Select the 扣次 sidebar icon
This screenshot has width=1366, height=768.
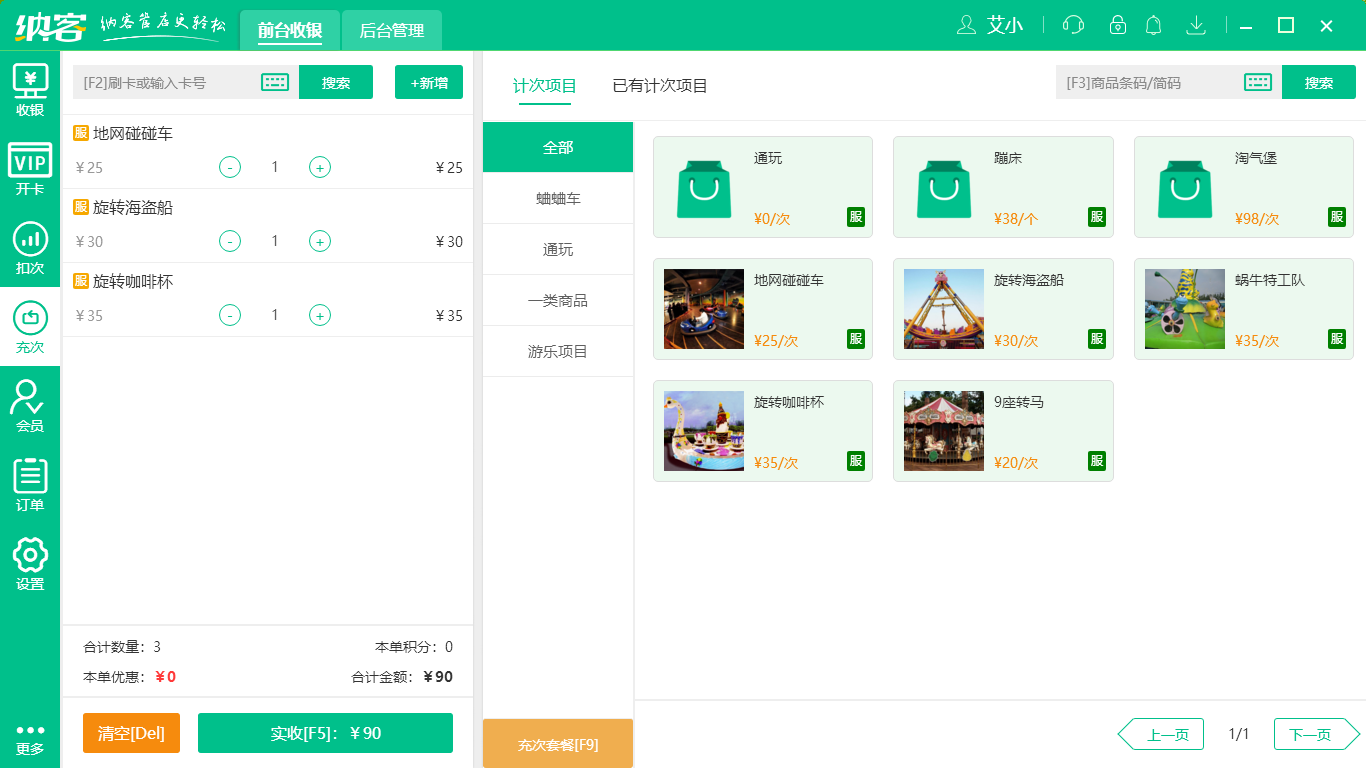29,248
